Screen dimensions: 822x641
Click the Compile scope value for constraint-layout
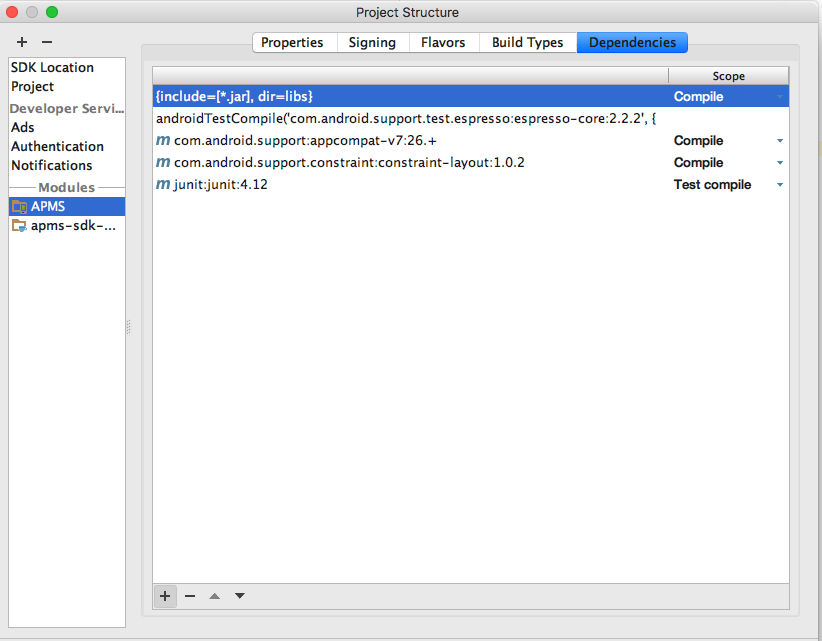698,162
